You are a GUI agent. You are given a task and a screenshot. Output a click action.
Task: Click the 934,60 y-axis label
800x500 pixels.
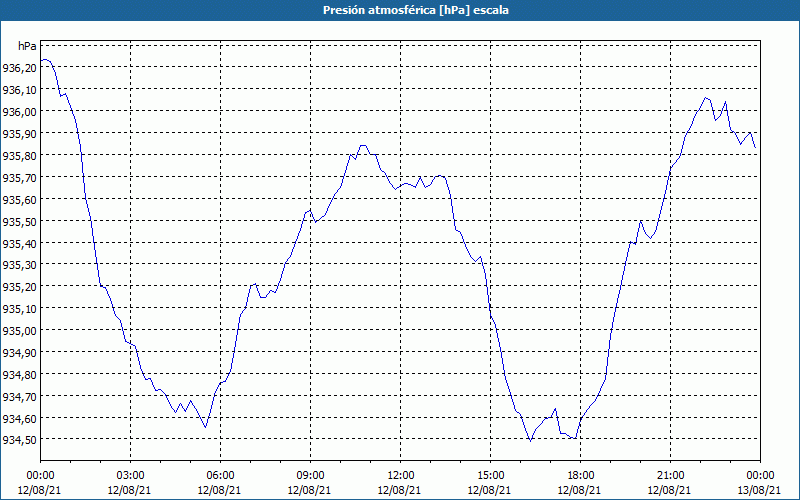click(19, 418)
